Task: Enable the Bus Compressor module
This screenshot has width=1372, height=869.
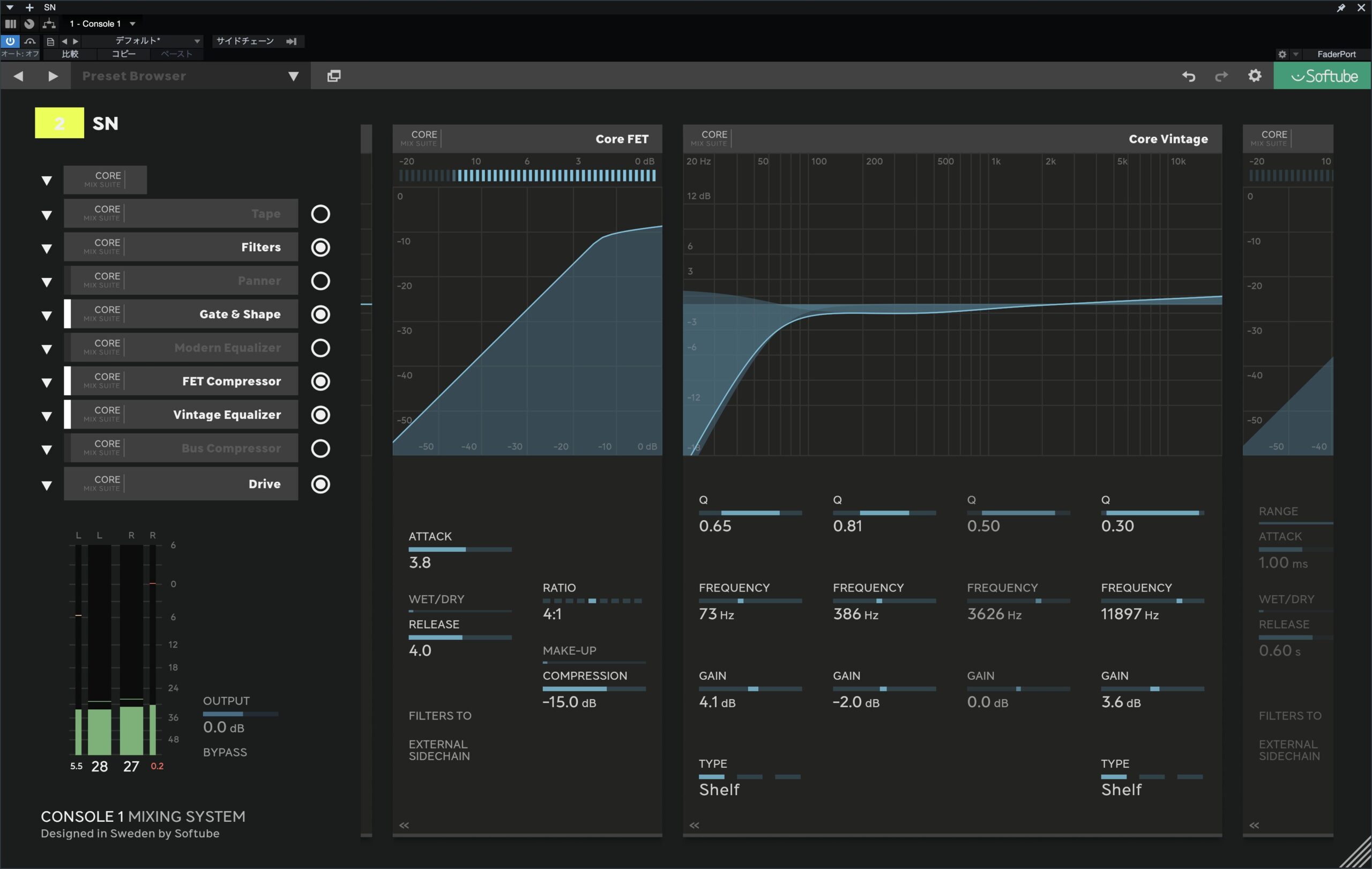Action: (320, 449)
